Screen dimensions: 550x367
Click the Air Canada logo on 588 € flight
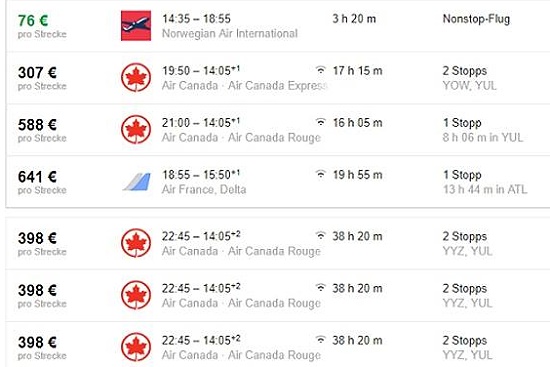(136, 129)
